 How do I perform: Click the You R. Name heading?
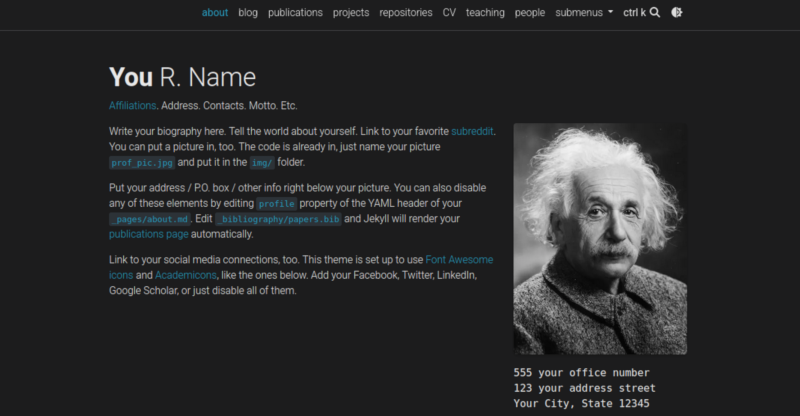click(x=182, y=77)
